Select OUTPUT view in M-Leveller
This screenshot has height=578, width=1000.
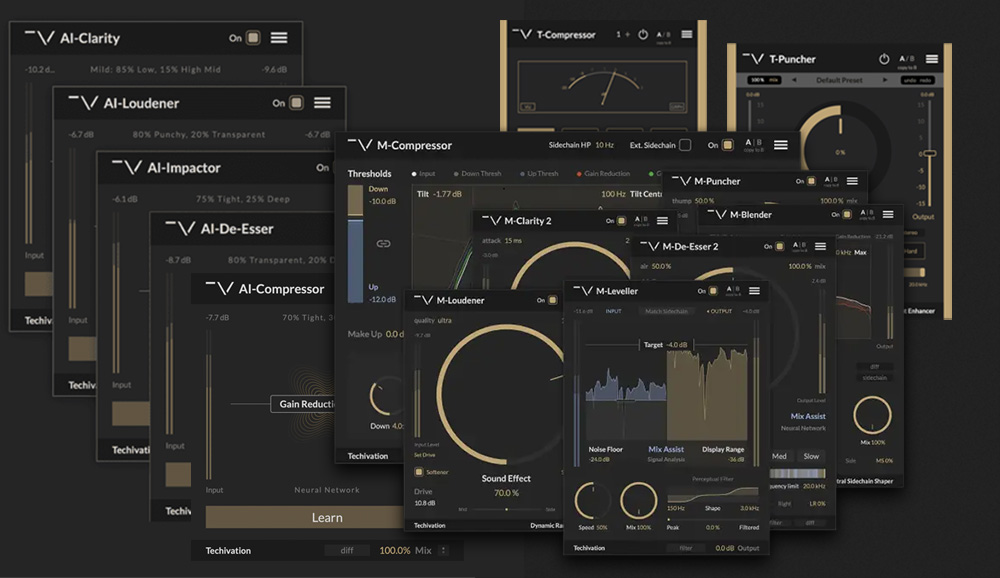click(720, 311)
